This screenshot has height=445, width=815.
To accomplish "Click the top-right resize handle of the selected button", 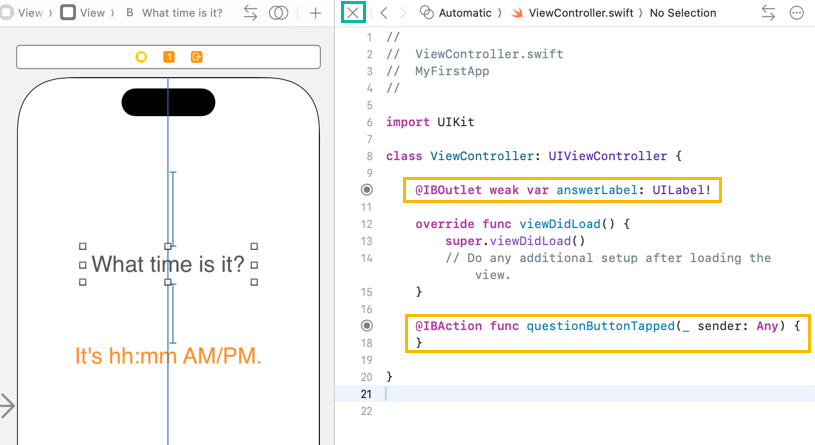I will pos(254,246).
